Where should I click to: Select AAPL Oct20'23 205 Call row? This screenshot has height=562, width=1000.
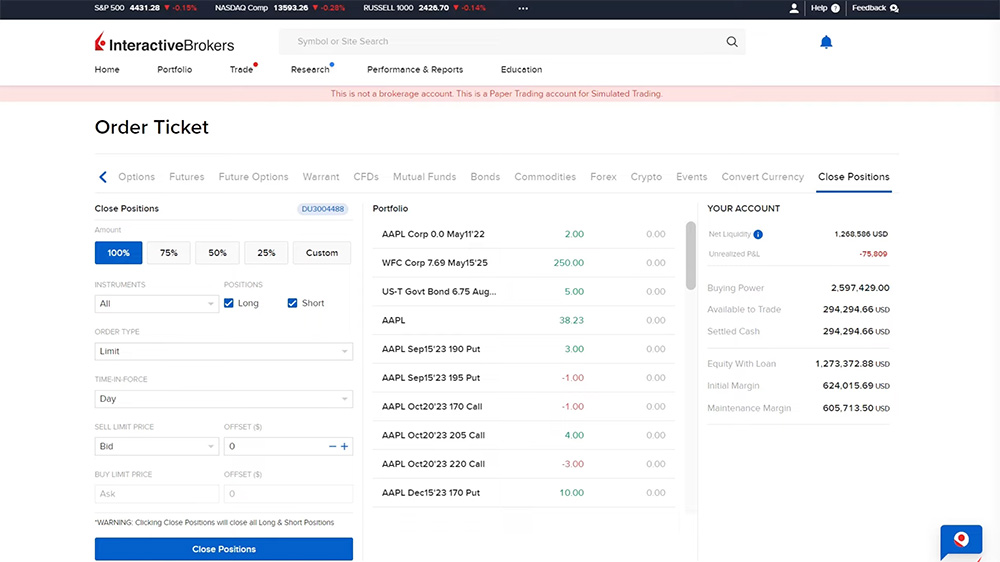(x=524, y=435)
